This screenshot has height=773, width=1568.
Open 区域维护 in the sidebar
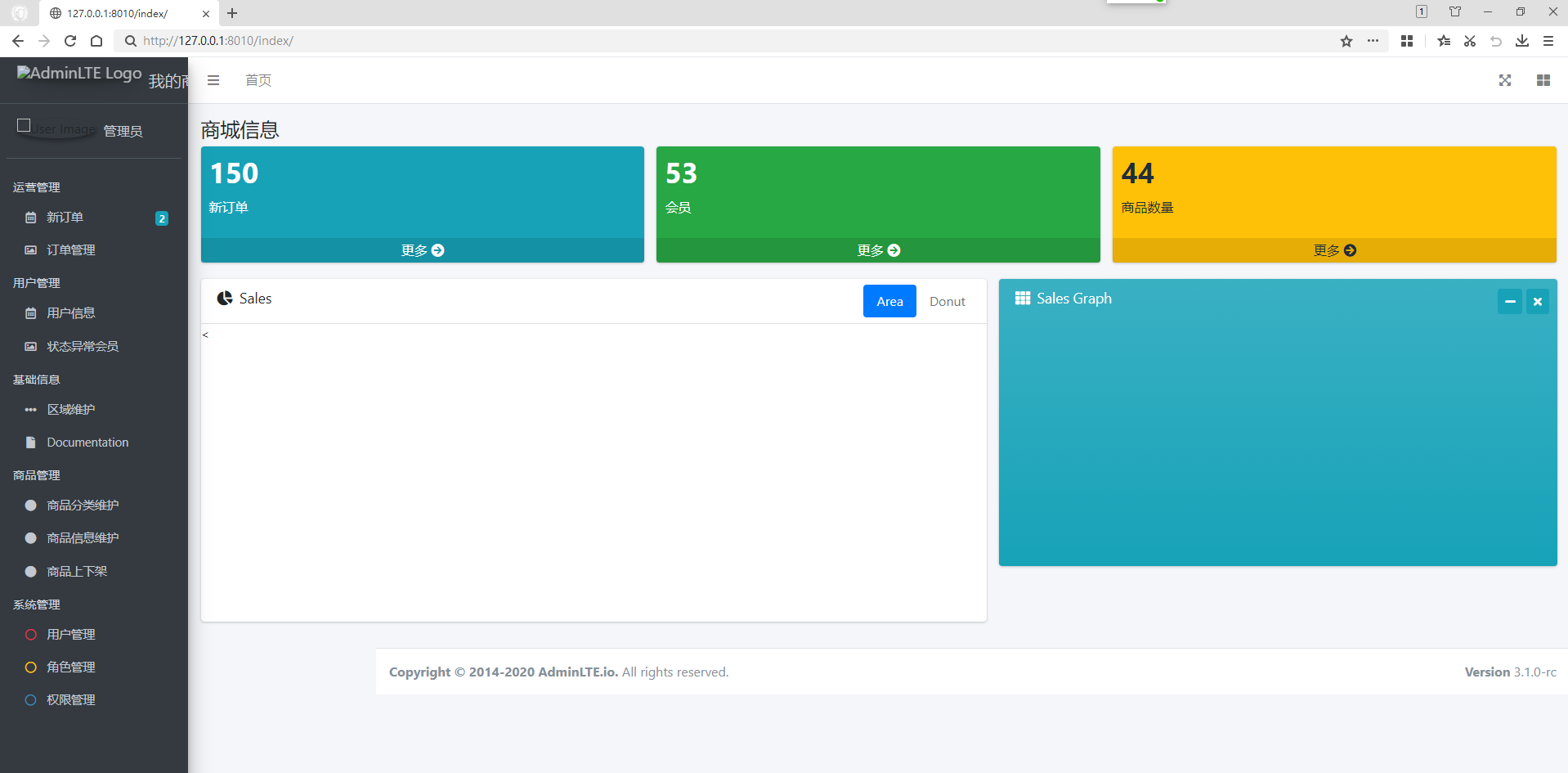(93, 410)
